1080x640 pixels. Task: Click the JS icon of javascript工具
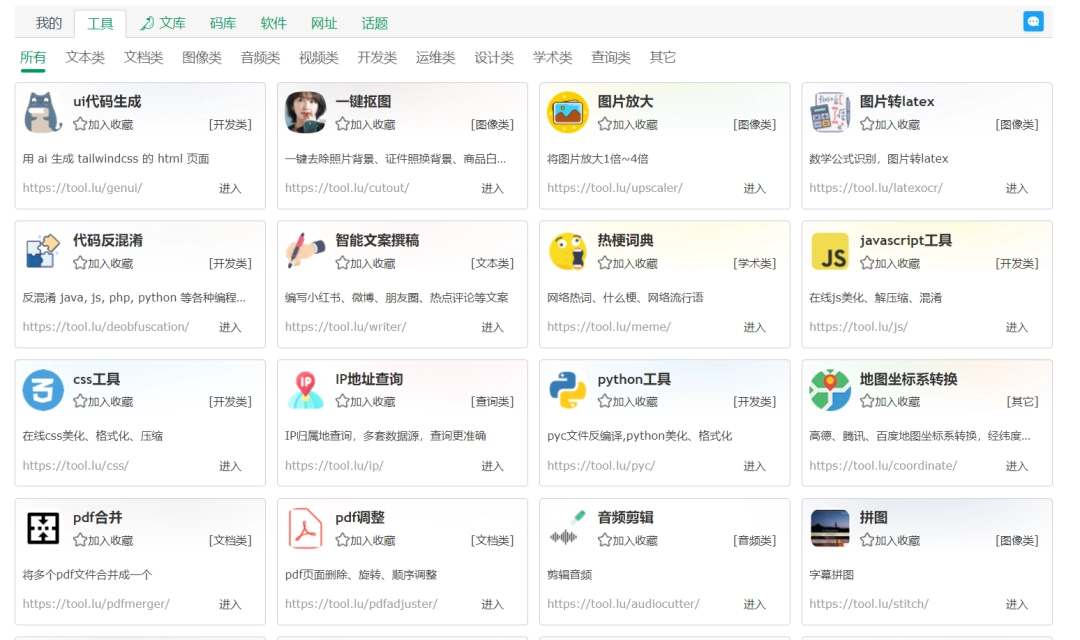tap(830, 251)
